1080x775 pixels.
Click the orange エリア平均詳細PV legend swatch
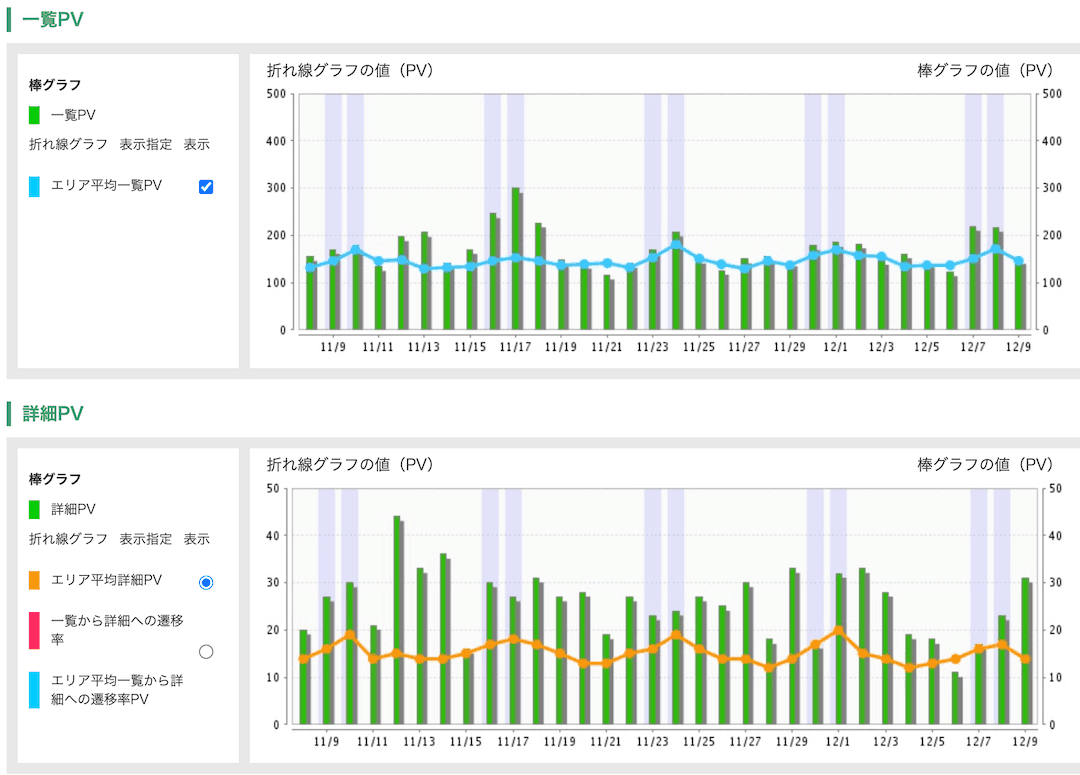(35, 580)
